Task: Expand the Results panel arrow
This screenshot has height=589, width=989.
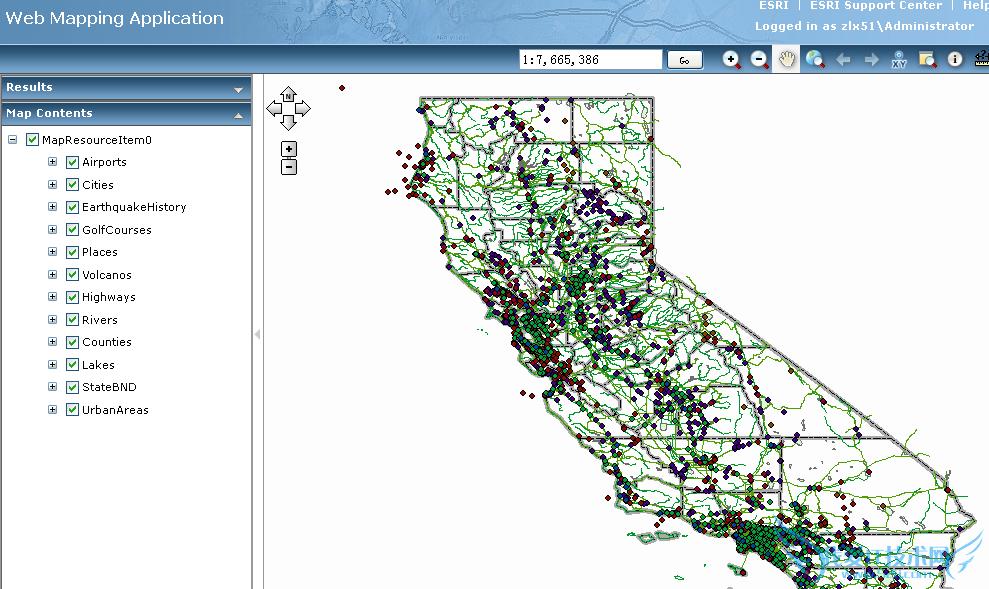Action: coord(238,90)
